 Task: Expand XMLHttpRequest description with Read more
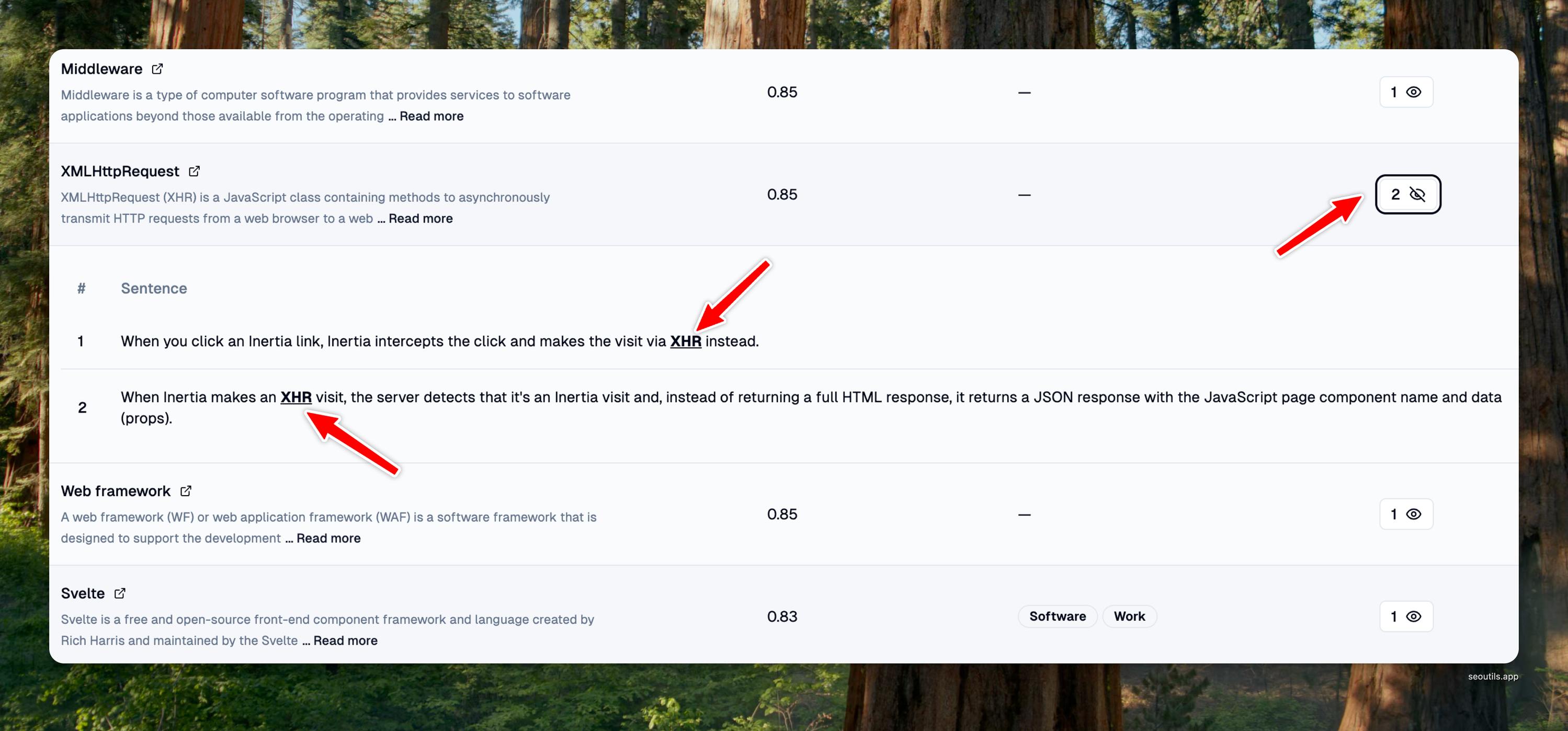tap(420, 219)
